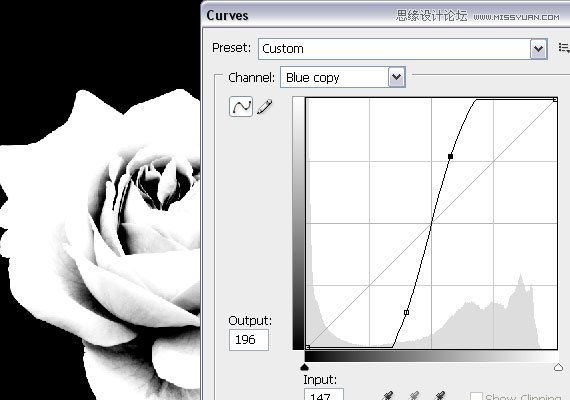Click the white point slider triangle
This screenshot has height=400, width=570.
[x=558, y=367]
